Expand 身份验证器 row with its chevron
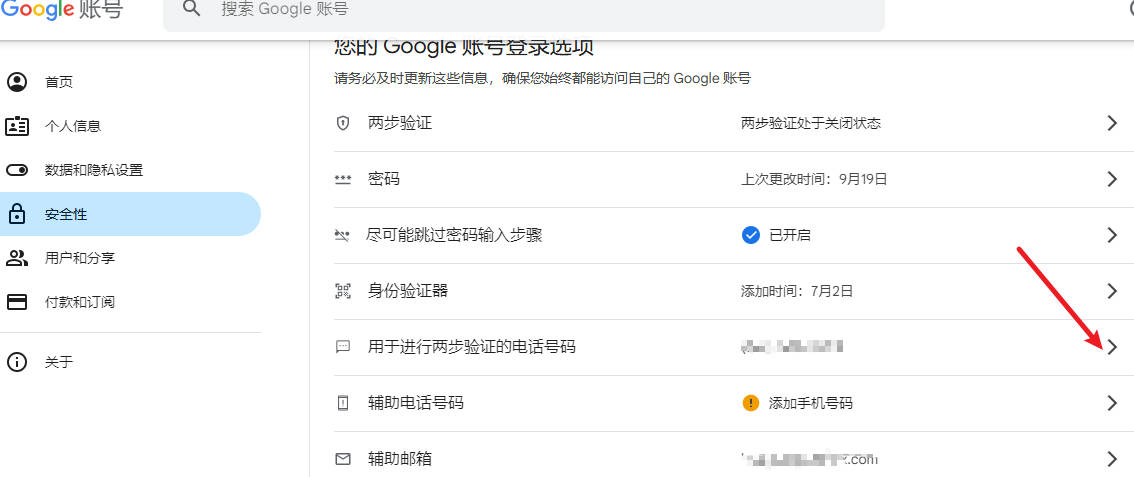The width and height of the screenshot is (1134, 477). click(1112, 291)
